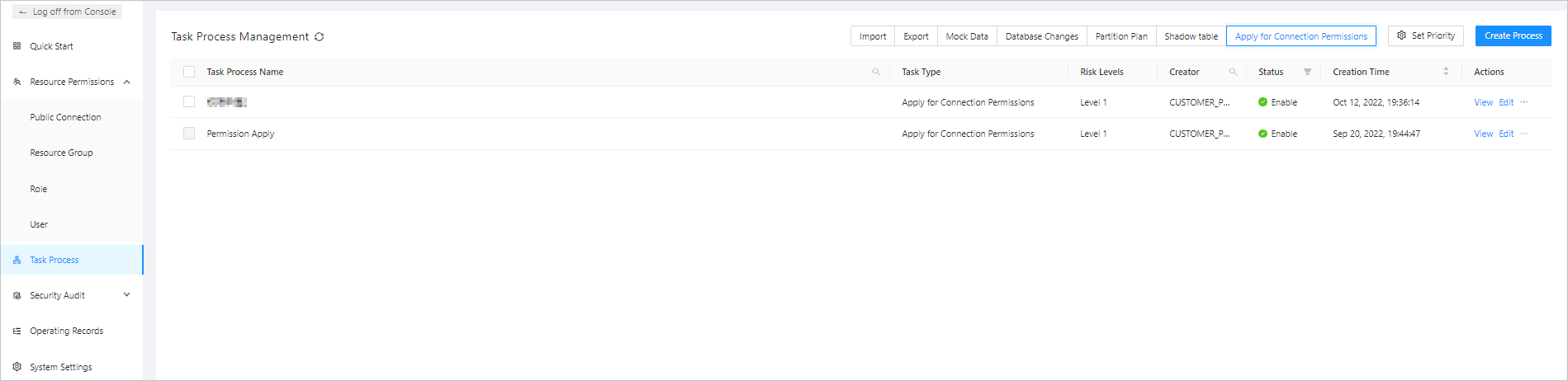View the Permission Apply process
Image resolution: width=1568 pixels, height=381 pixels.
(x=1484, y=134)
